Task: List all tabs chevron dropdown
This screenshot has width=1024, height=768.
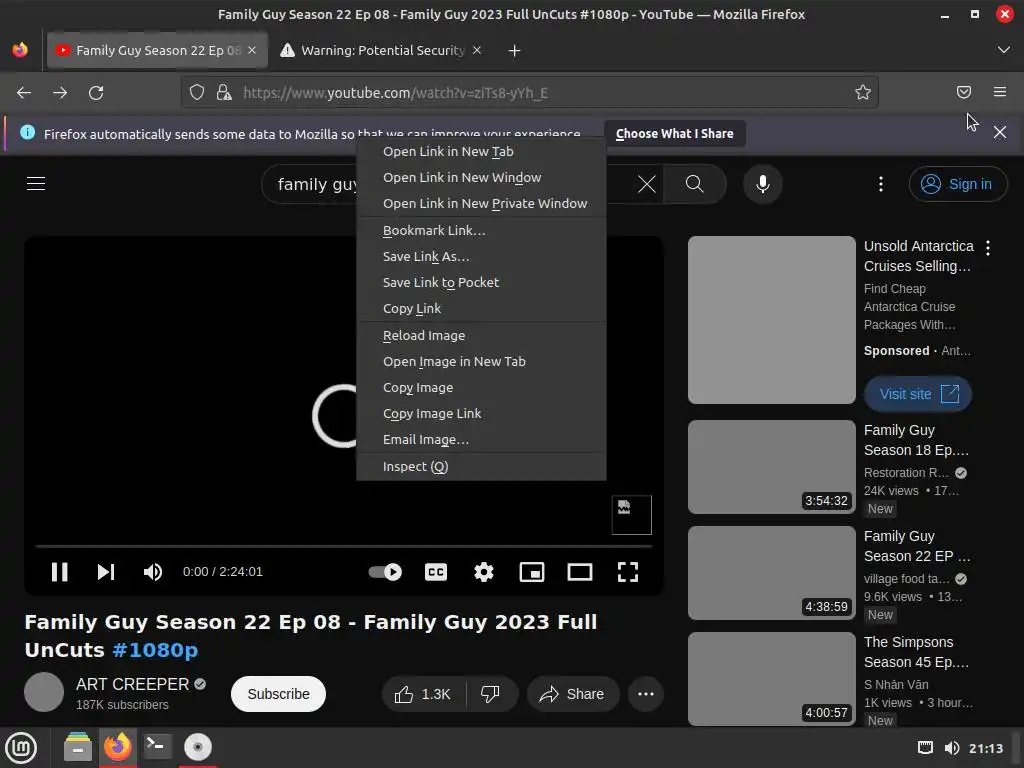Action: click(1004, 50)
